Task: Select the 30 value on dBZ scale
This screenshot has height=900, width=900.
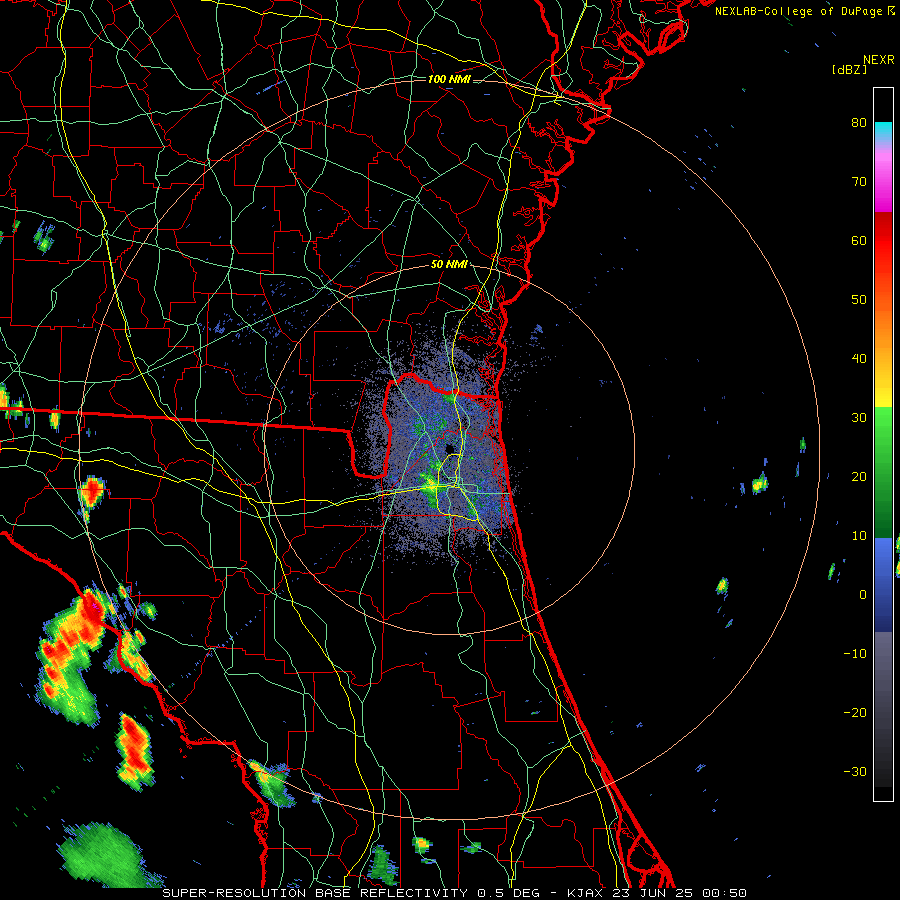Action: [x=859, y=417]
